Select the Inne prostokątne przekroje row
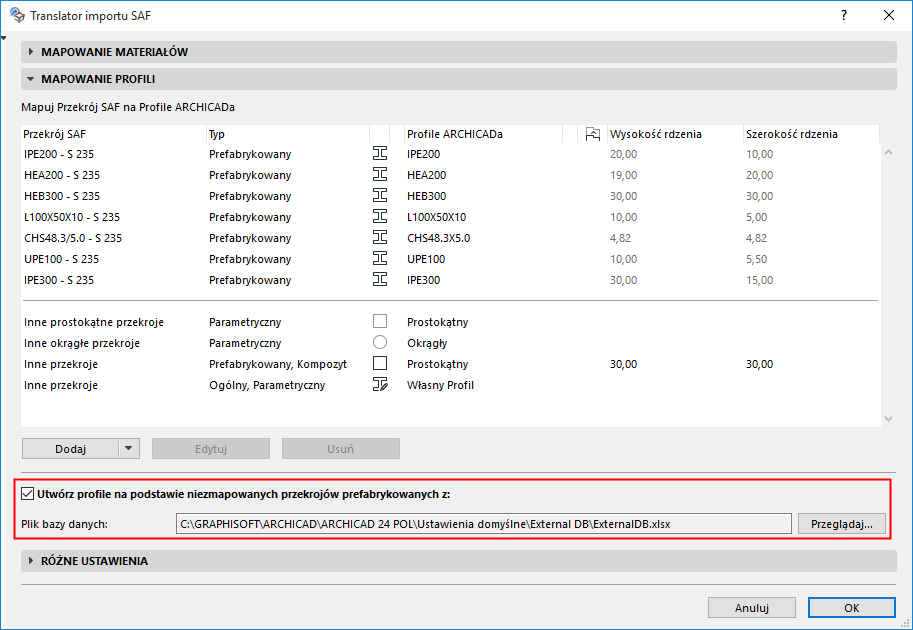Screen dimensions: 913x630 (x=450, y=321)
